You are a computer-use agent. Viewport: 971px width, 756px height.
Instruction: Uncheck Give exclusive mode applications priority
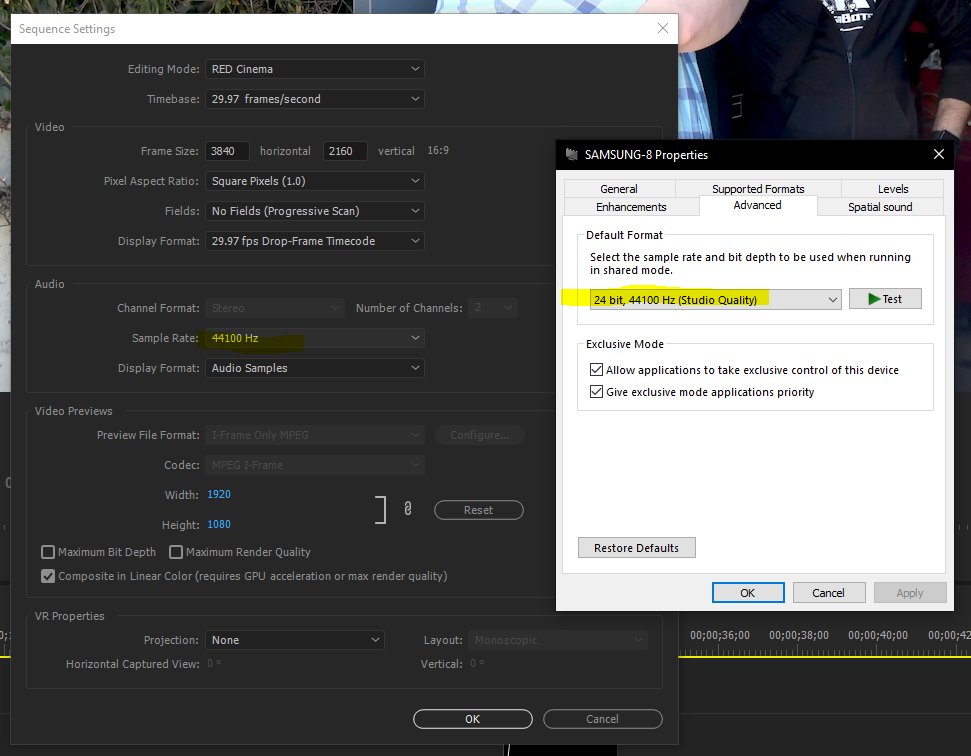(596, 392)
